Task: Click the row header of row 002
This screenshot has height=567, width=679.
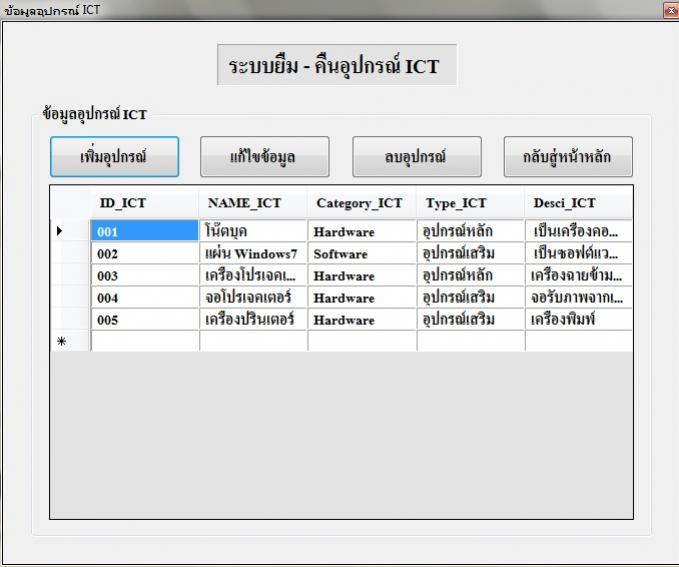Action: (x=70, y=253)
